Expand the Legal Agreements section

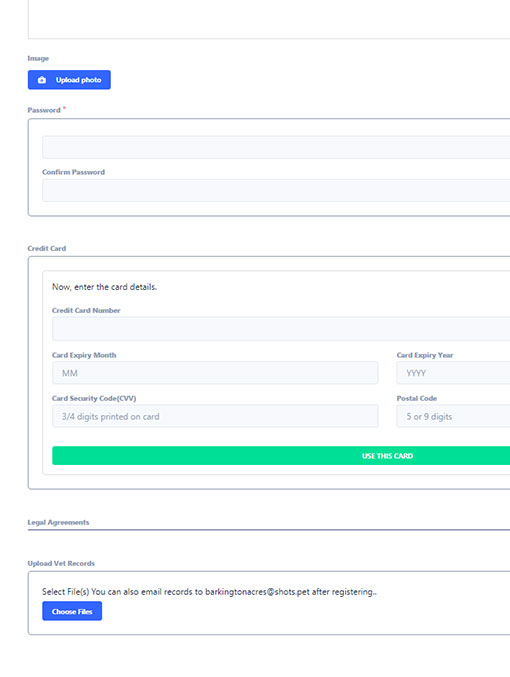coord(58,522)
